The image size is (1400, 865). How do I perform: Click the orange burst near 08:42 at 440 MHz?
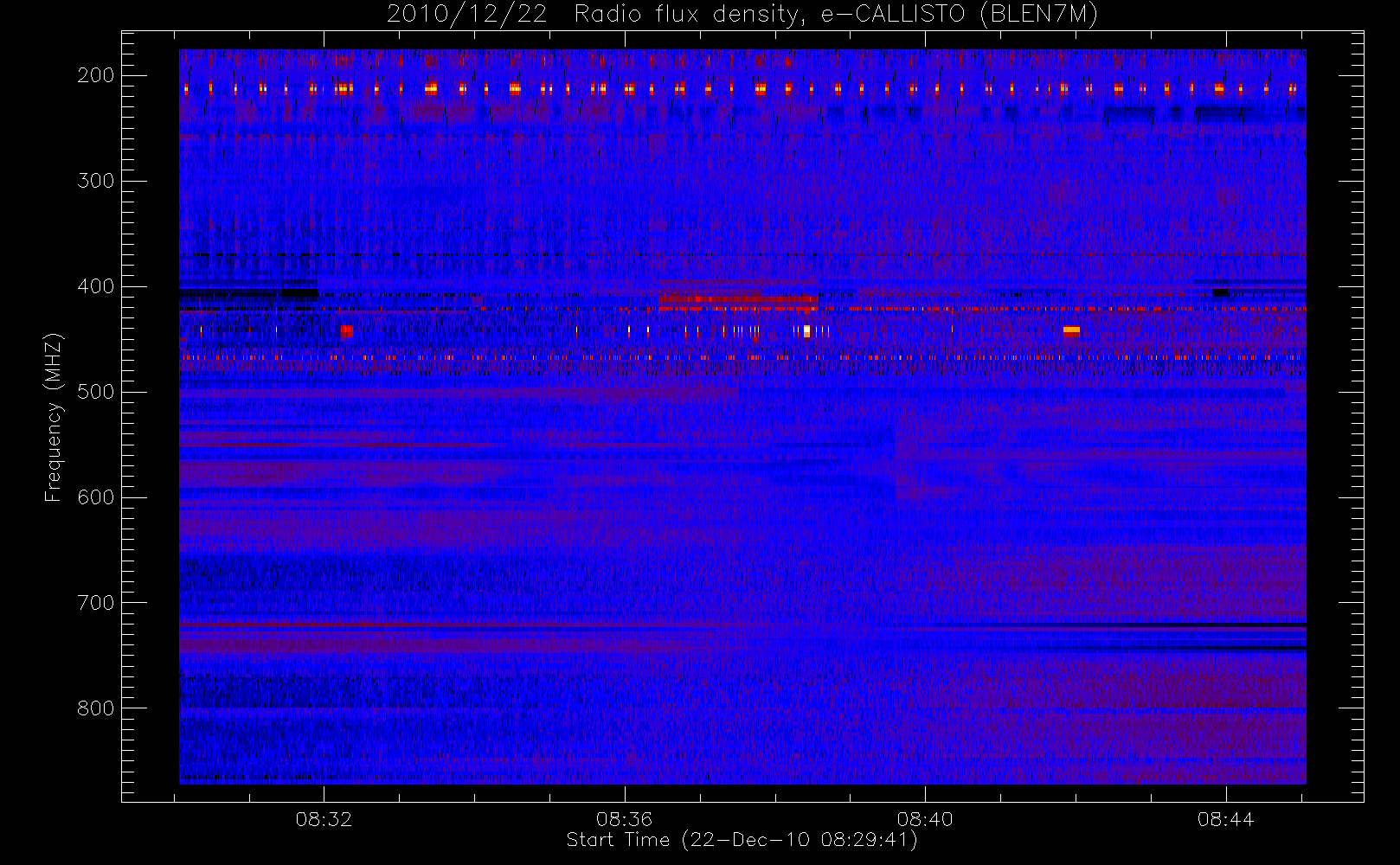point(1071,330)
